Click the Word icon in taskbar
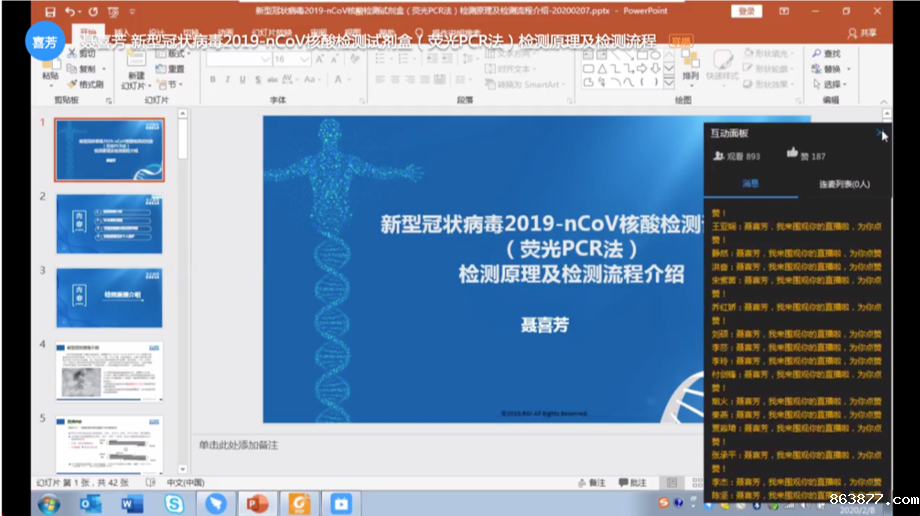 click(132, 503)
